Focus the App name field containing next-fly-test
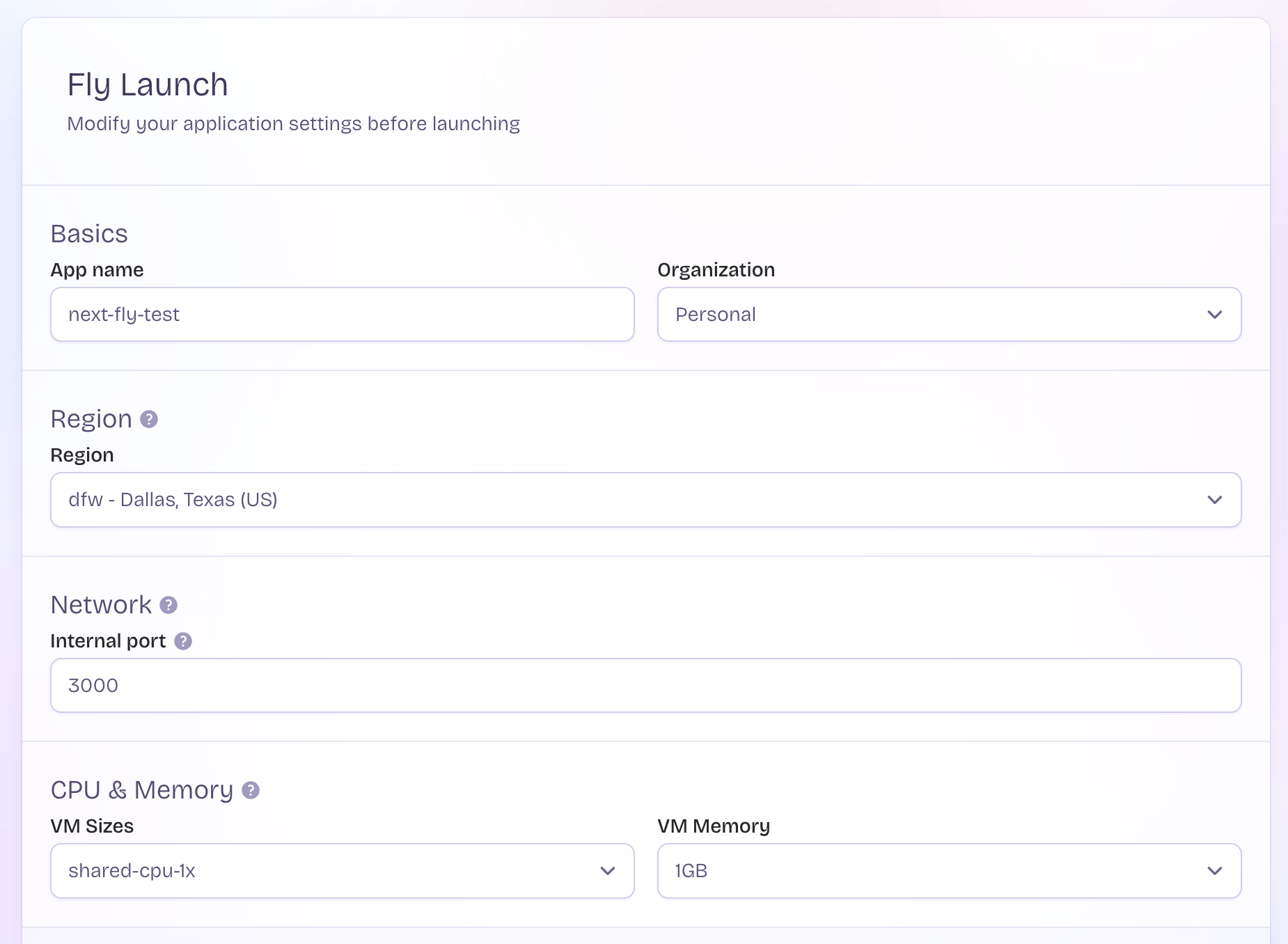This screenshot has width=1288, height=944. (342, 315)
